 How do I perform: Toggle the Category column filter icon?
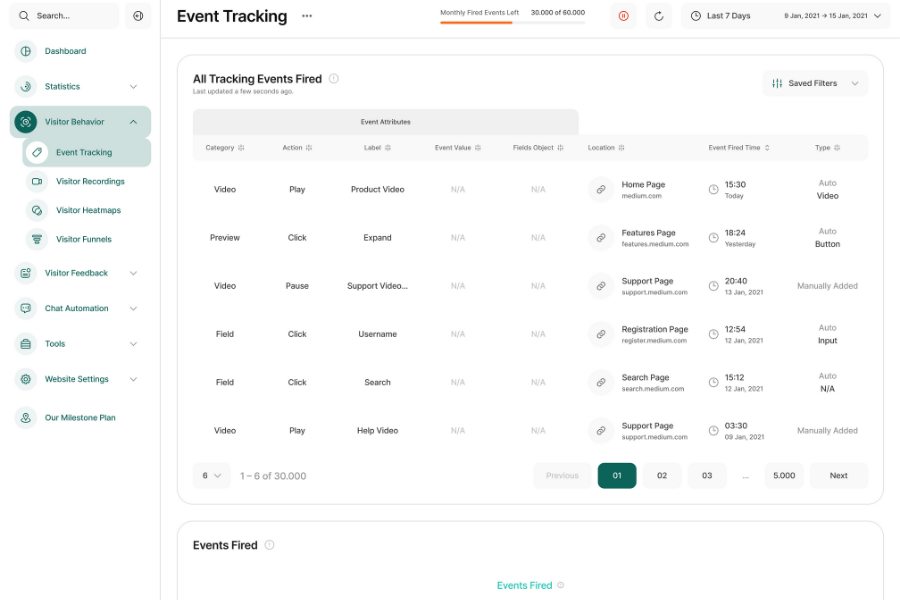[x=241, y=148]
